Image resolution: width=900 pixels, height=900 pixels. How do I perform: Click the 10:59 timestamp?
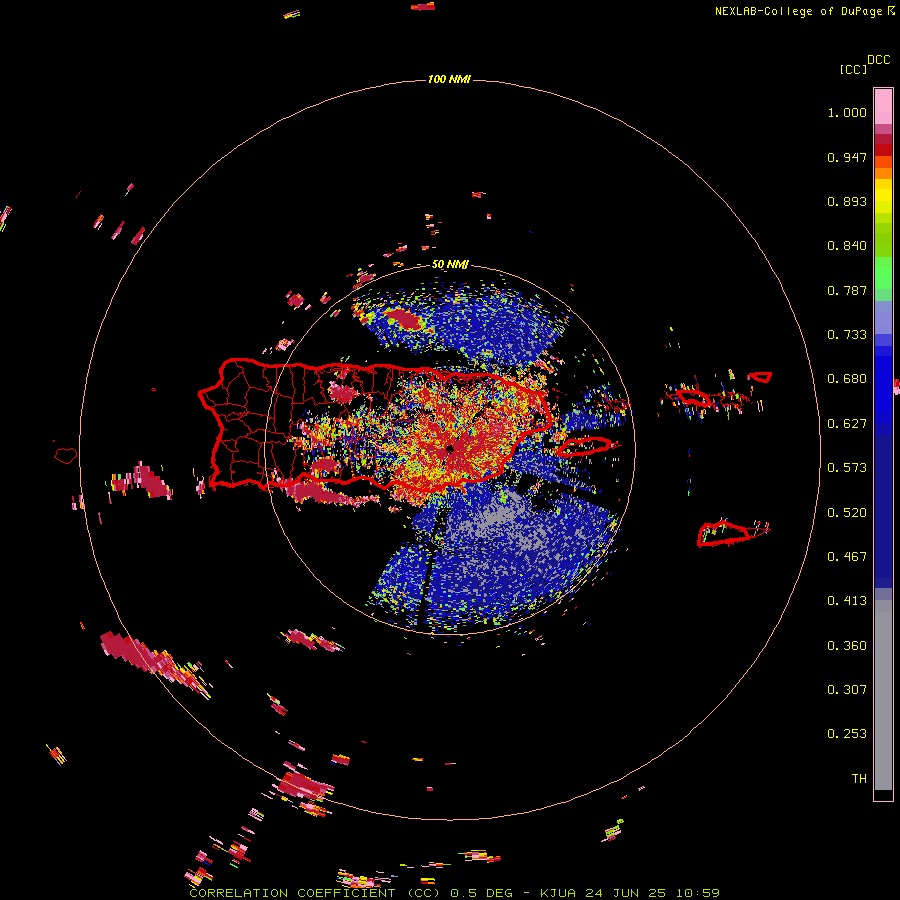pyautogui.click(x=697, y=893)
